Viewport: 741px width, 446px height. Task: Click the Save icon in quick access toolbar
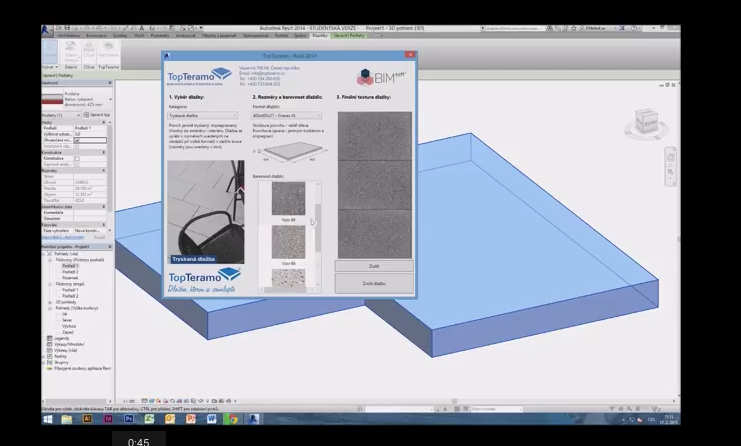tap(68, 28)
